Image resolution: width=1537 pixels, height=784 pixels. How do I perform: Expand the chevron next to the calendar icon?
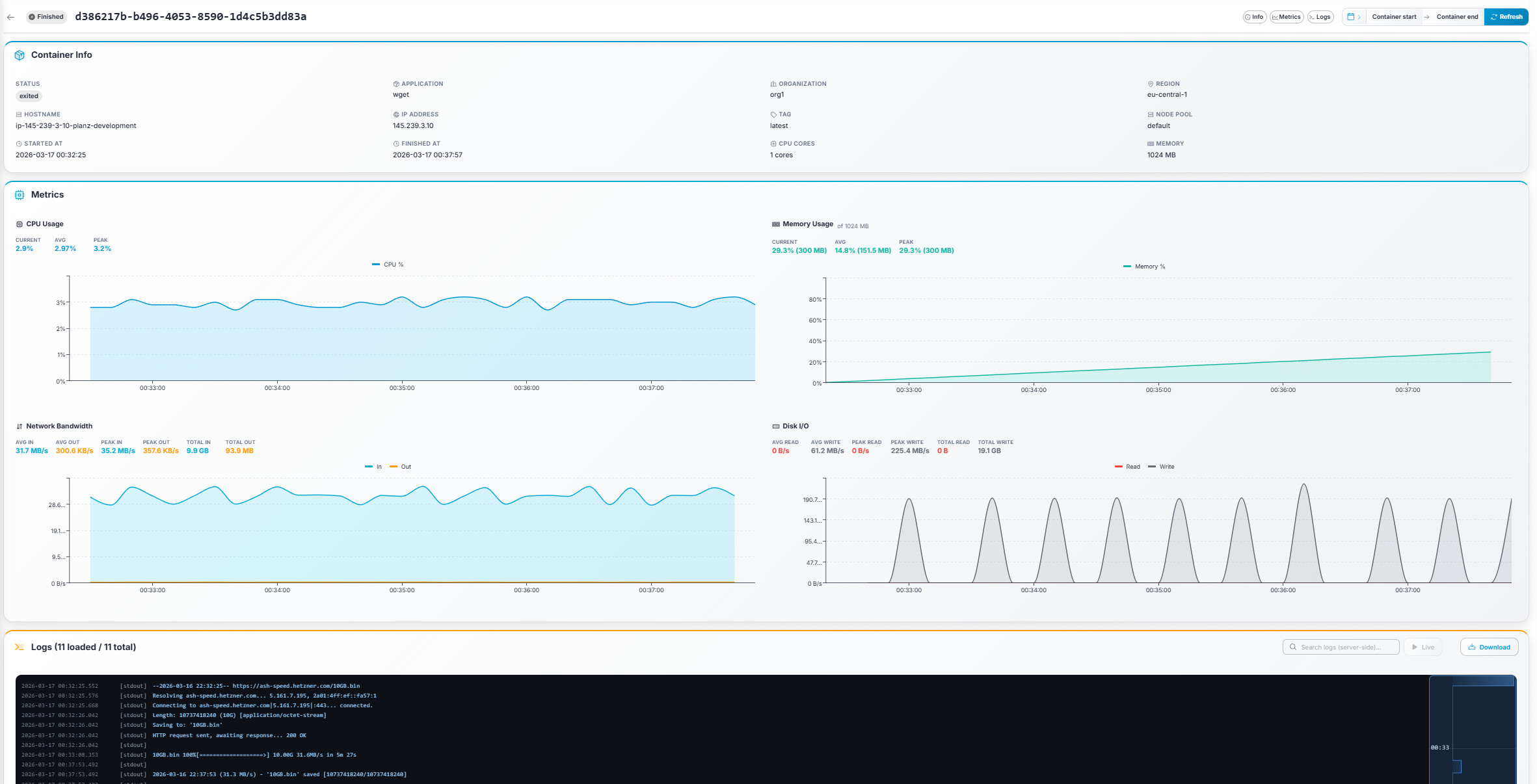click(1361, 16)
